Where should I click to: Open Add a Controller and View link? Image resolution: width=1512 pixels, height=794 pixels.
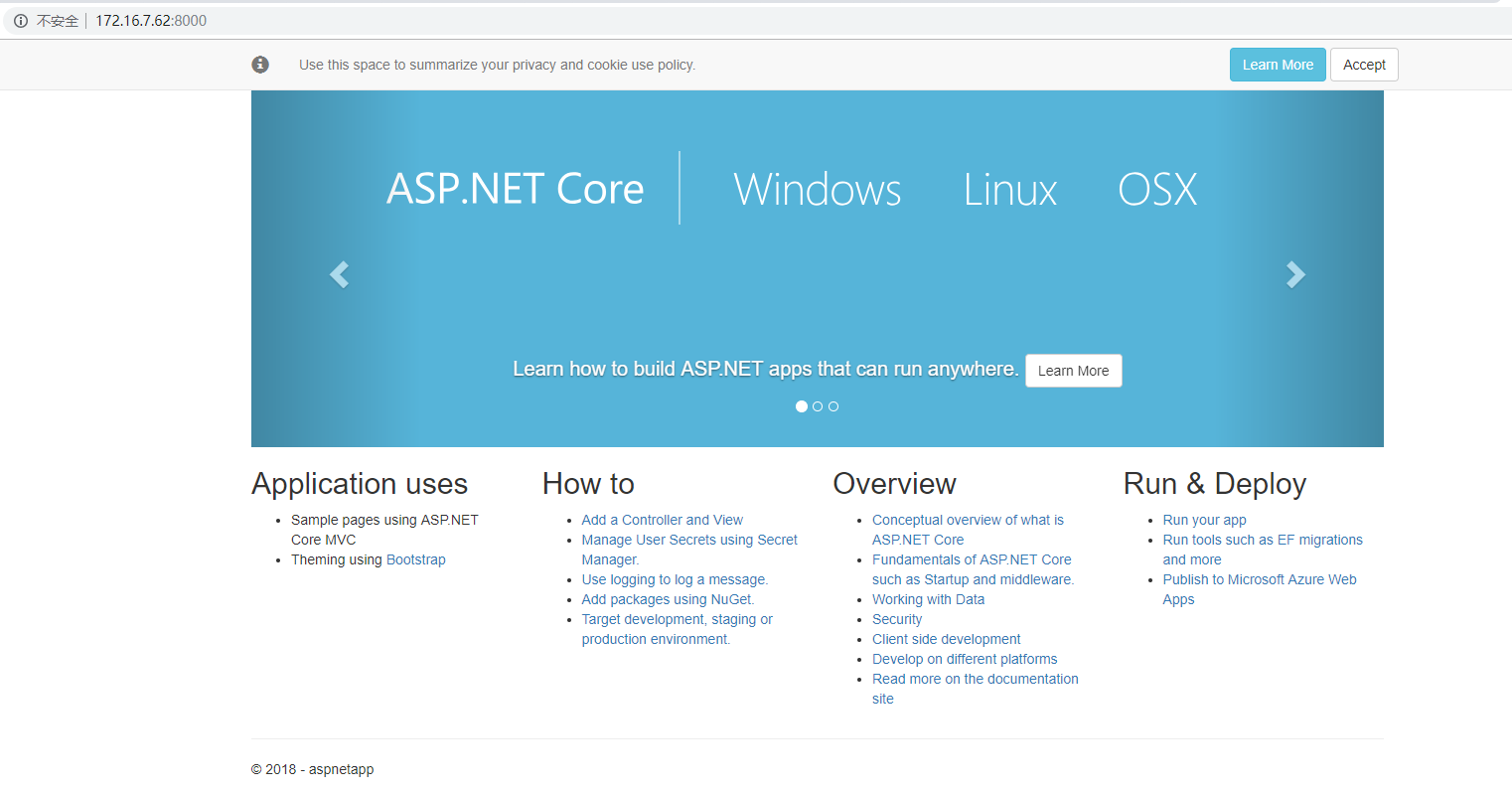tap(662, 520)
